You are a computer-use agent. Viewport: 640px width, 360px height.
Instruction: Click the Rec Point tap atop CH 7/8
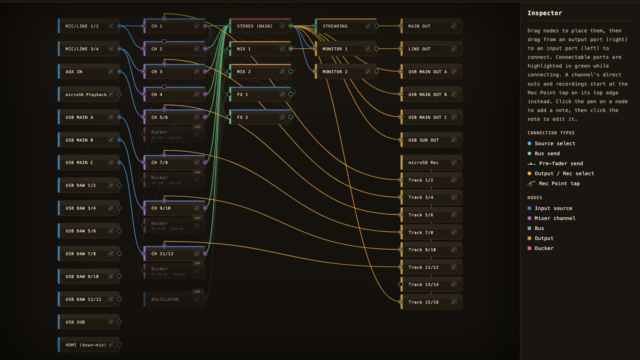click(164, 155)
